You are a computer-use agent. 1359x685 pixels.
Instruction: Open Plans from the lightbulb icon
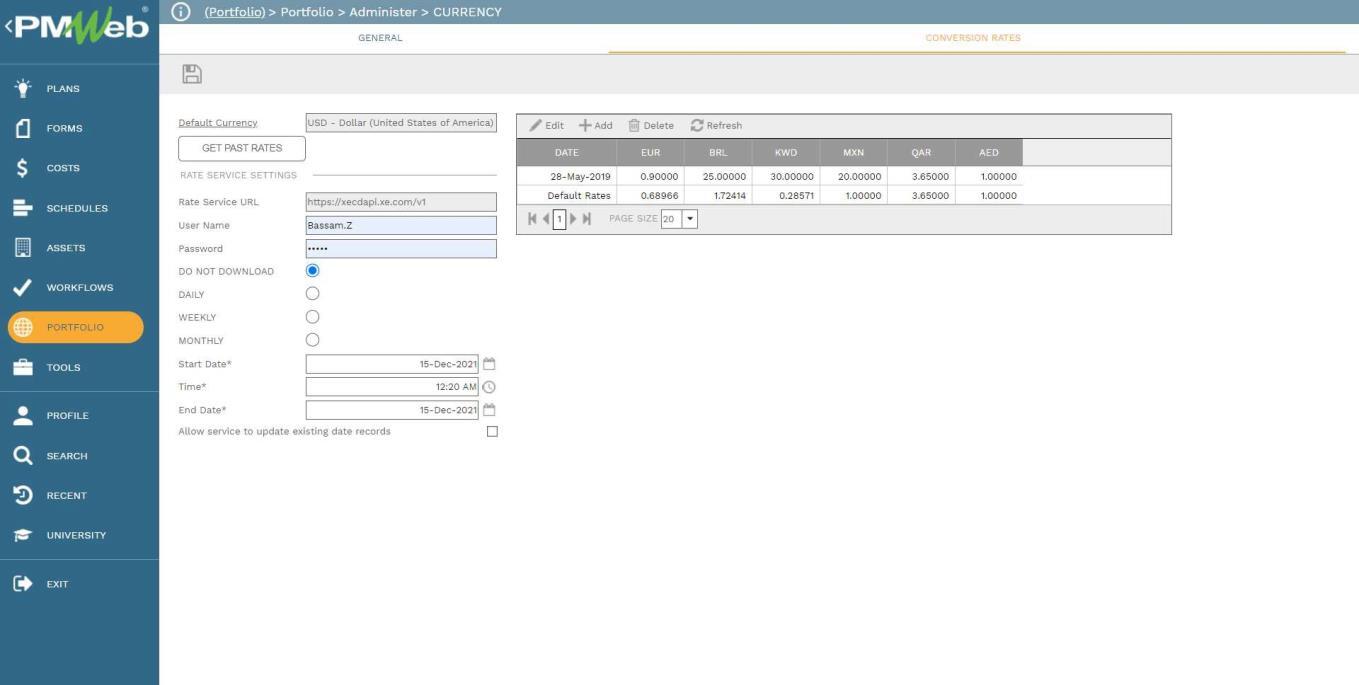tap(22, 88)
